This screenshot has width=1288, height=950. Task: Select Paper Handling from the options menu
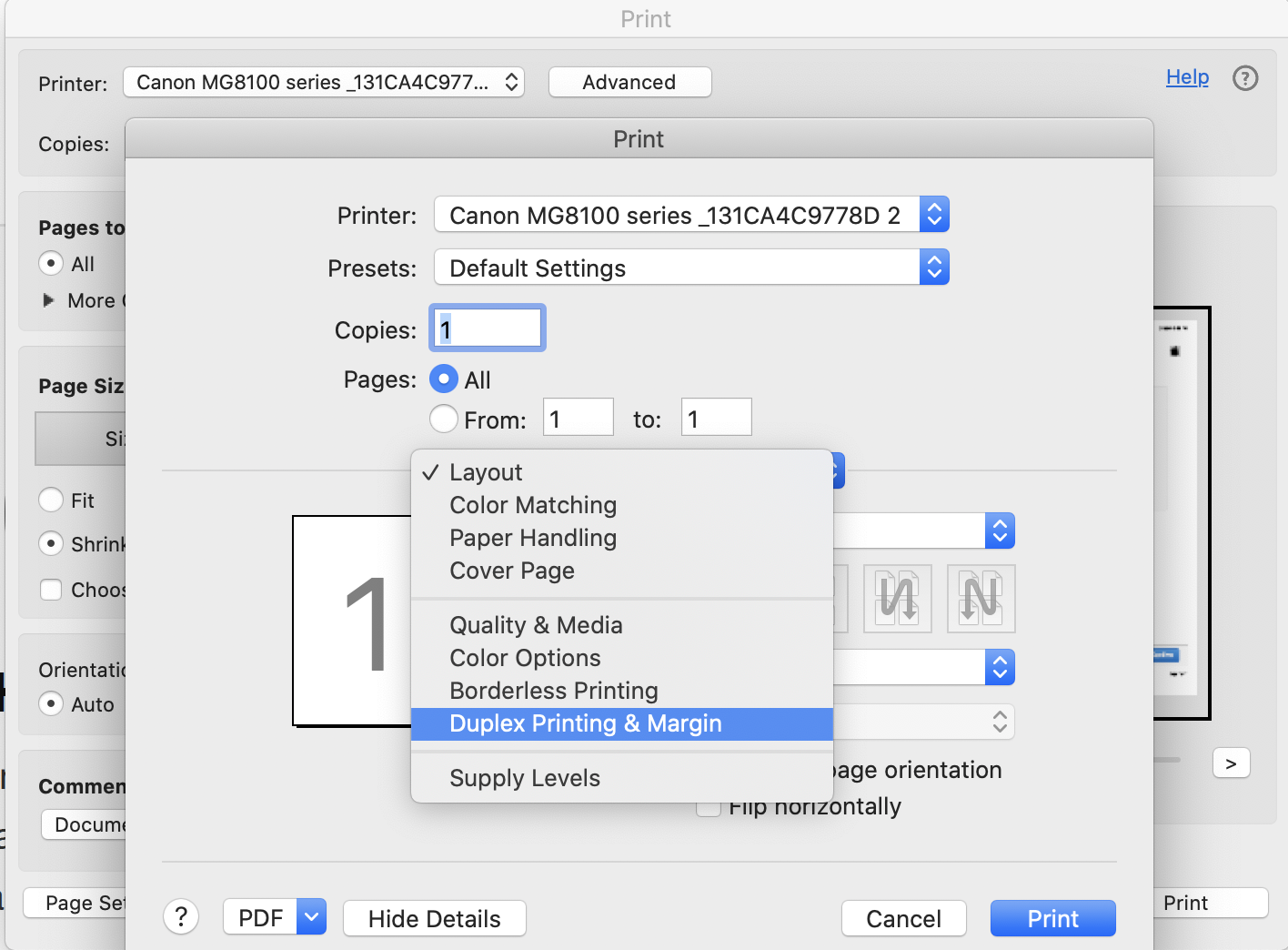(x=532, y=538)
